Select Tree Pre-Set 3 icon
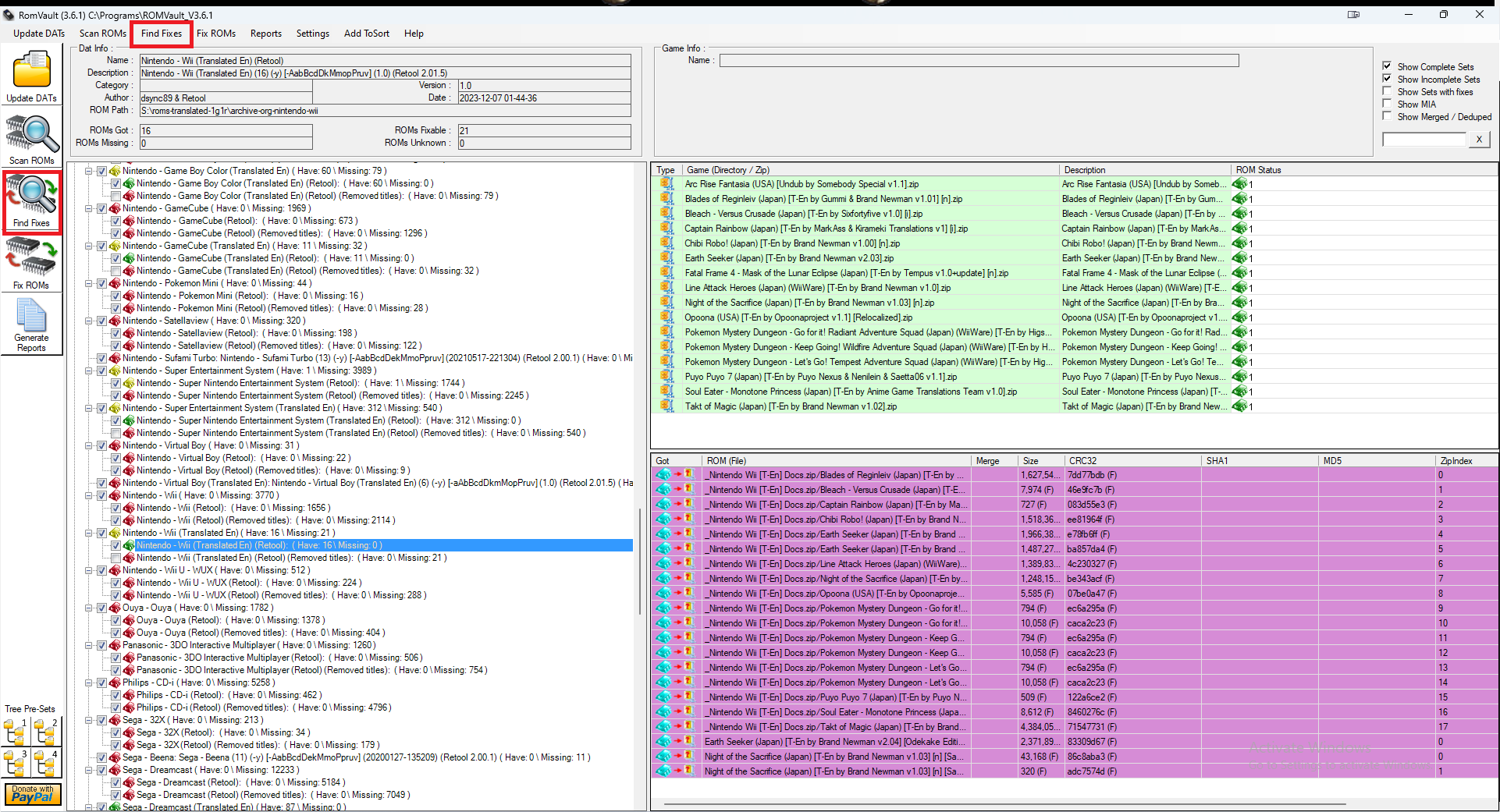 (16, 764)
